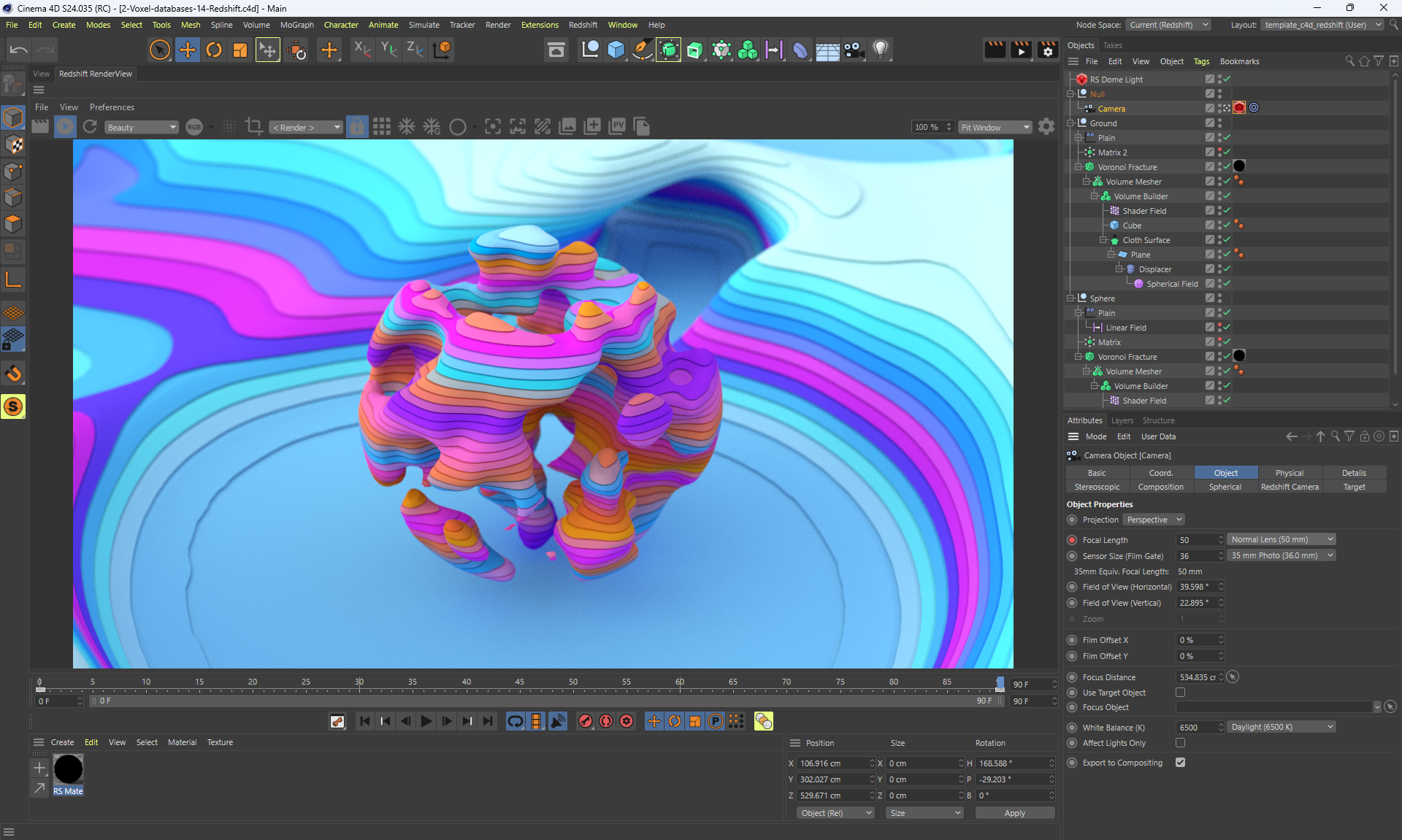1402x840 pixels.
Task: Click the refresh render icon
Action: [x=90, y=127]
